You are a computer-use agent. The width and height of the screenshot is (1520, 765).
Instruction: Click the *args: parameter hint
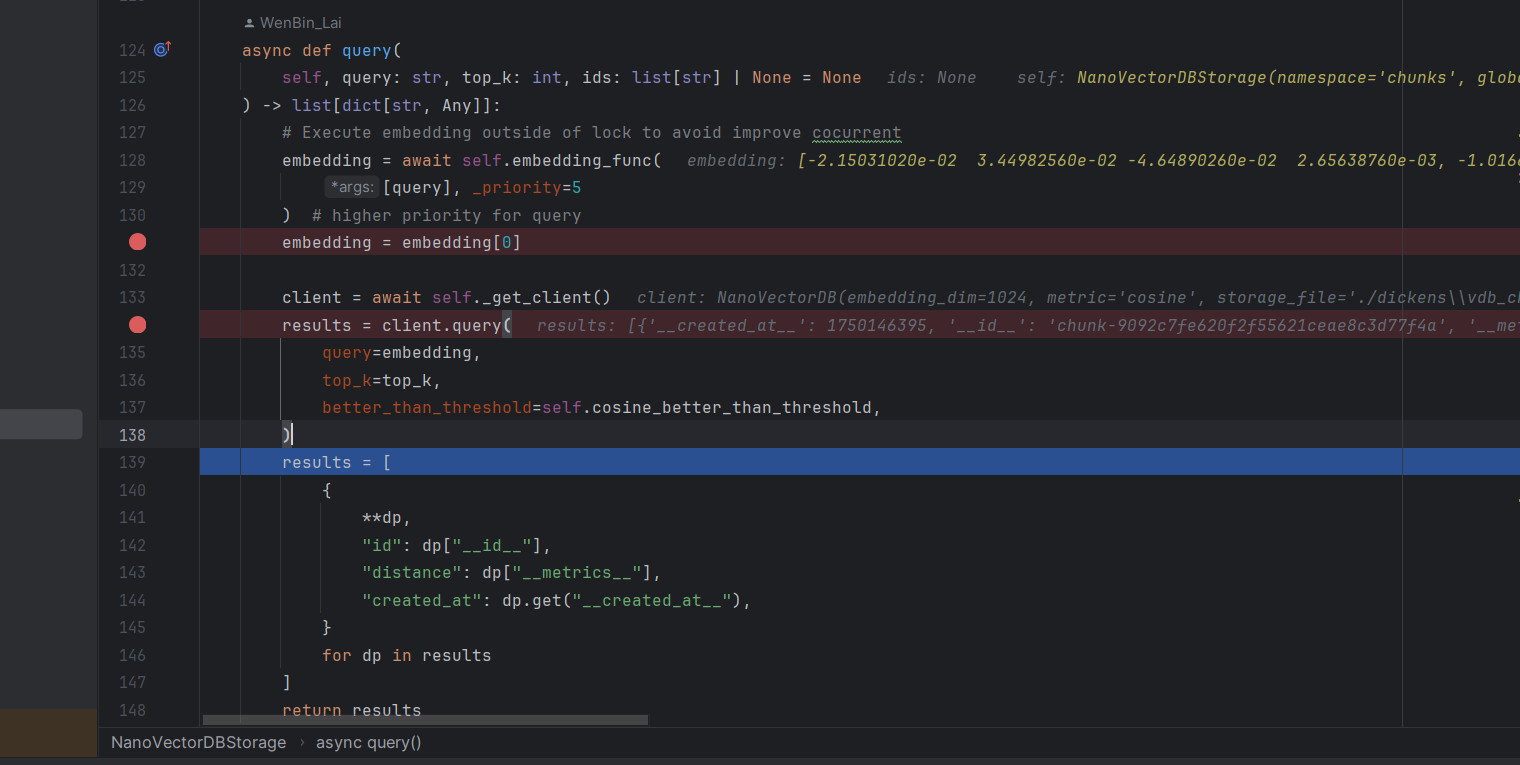click(x=352, y=187)
